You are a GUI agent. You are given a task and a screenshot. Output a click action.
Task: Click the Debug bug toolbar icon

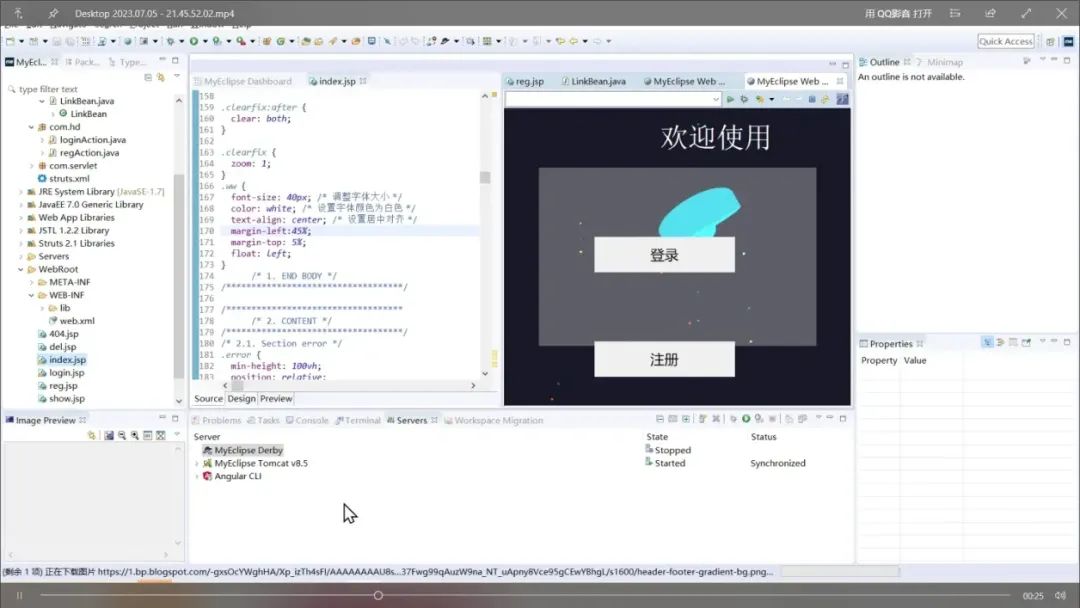171,41
